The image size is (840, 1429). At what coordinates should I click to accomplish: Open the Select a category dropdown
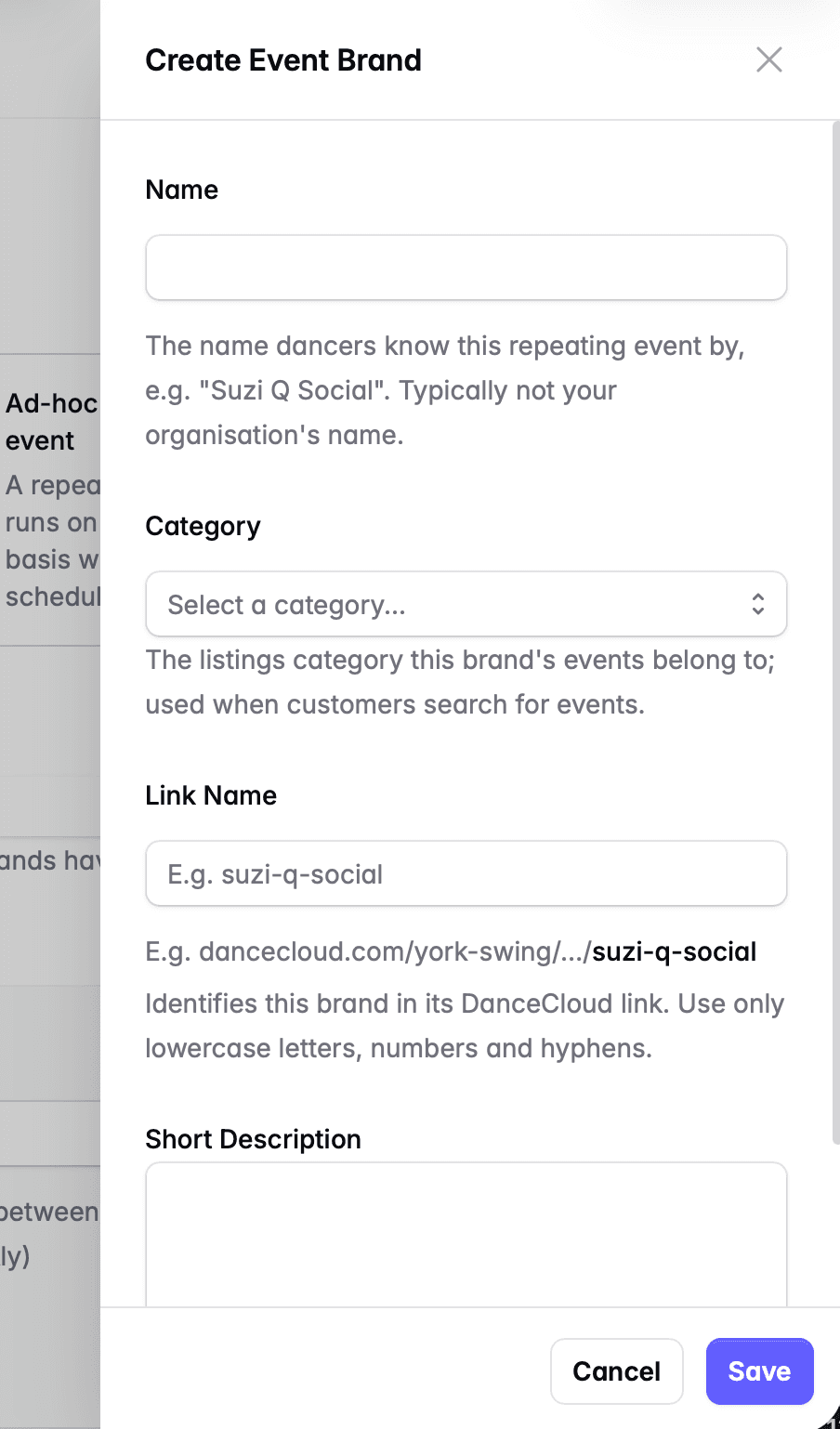click(466, 604)
